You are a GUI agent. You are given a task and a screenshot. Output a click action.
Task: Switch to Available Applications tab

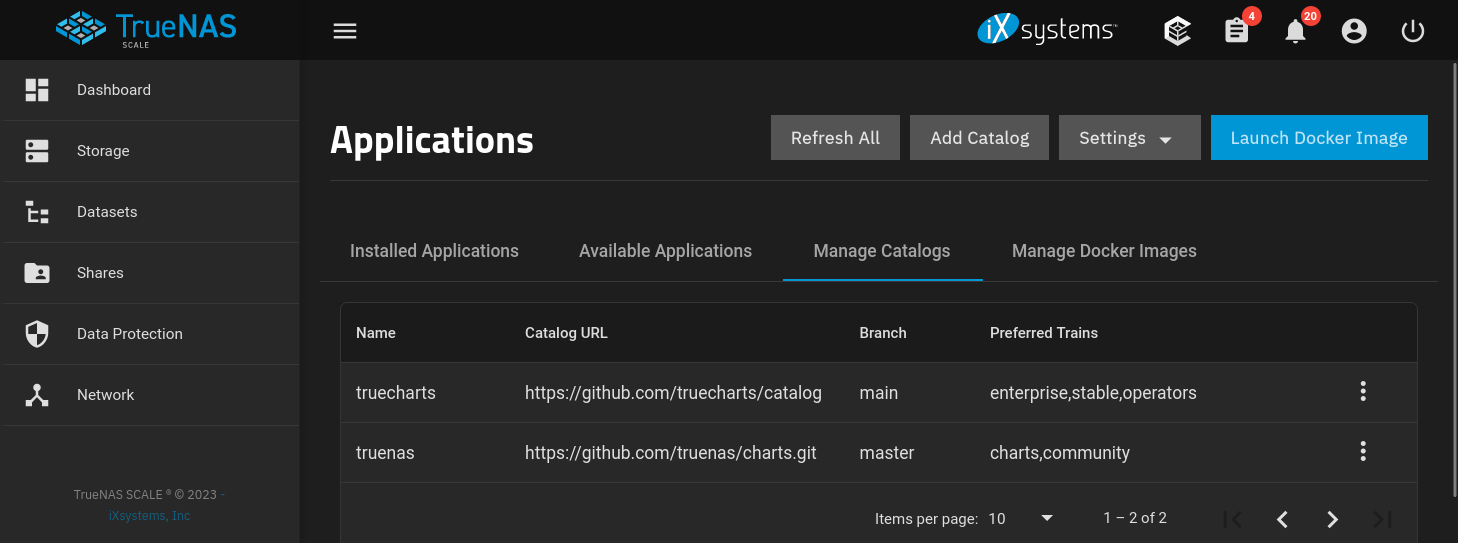pyautogui.click(x=665, y=251)
